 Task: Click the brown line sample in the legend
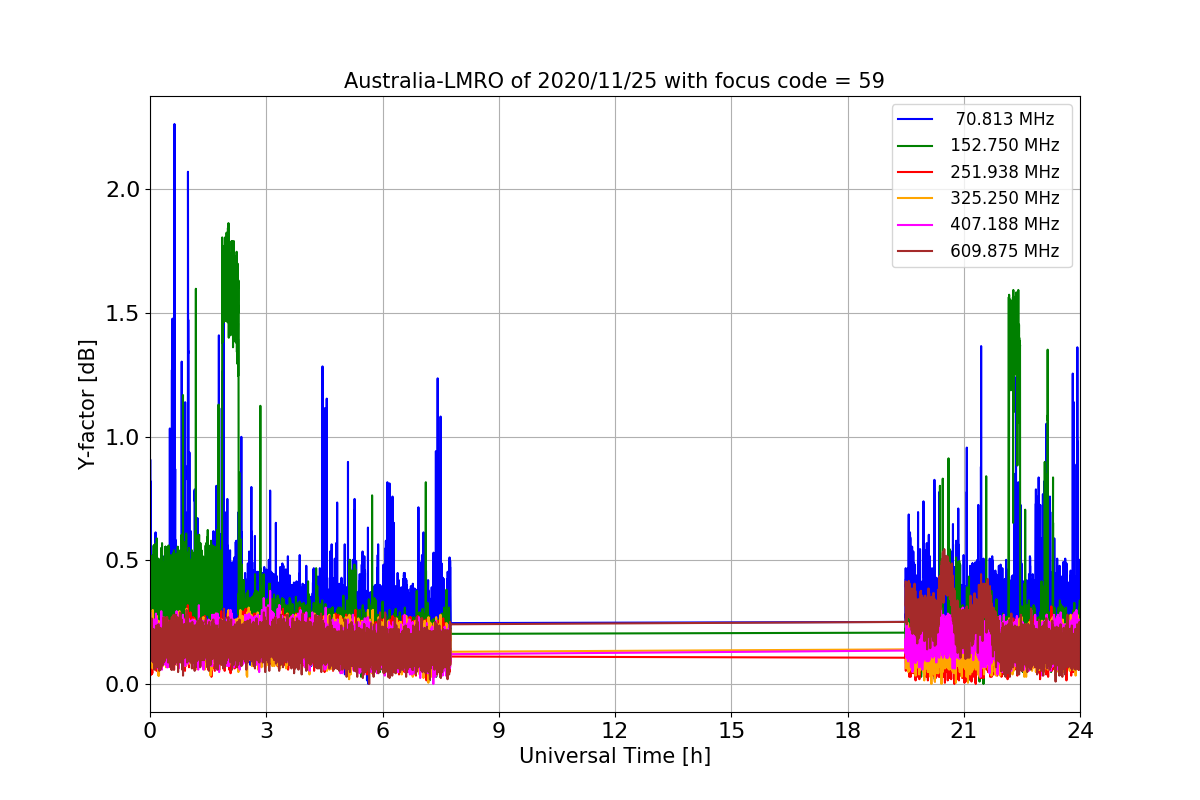(915, 251)
